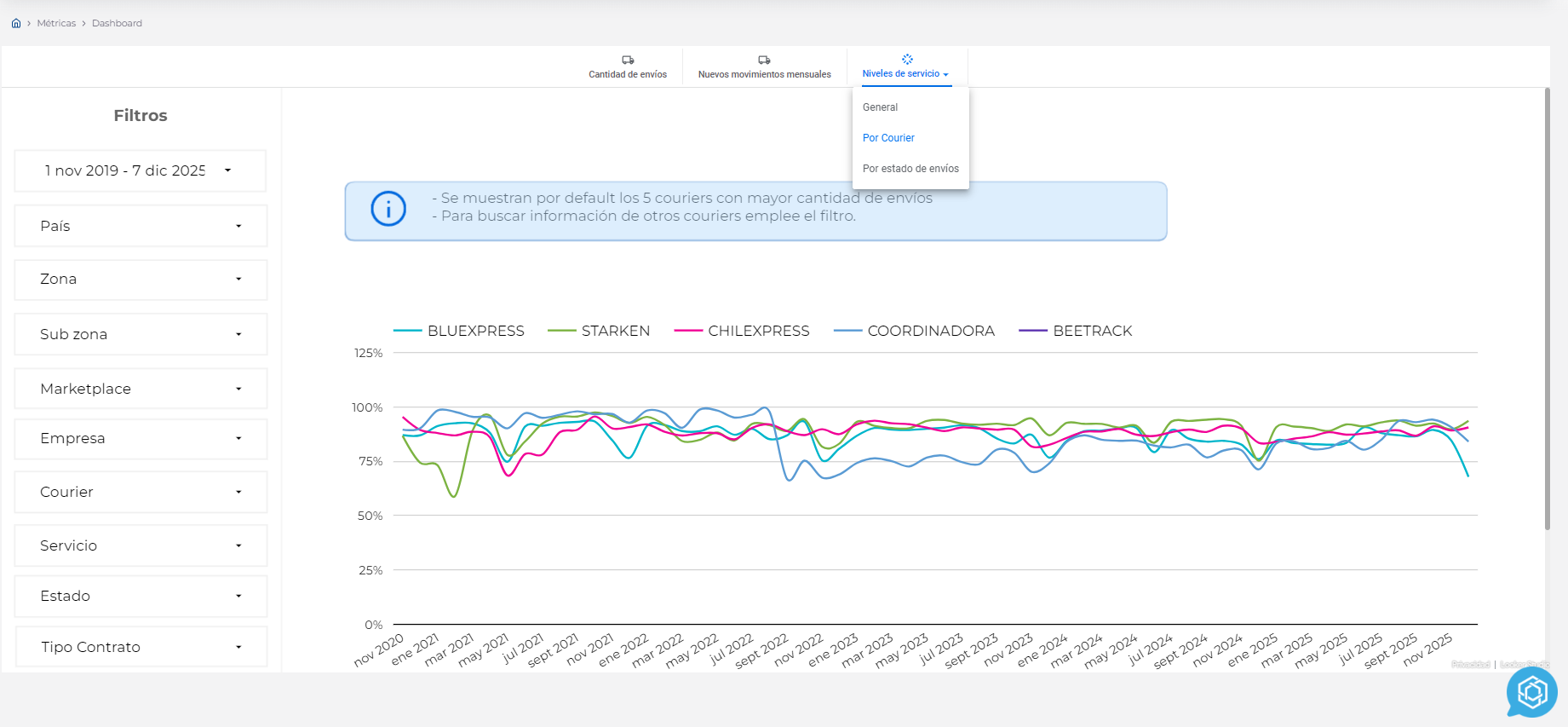Click the home icon in breadcrumb
Image resolution: width=1568 pixels, height=727 pixels.
(16, 23)
